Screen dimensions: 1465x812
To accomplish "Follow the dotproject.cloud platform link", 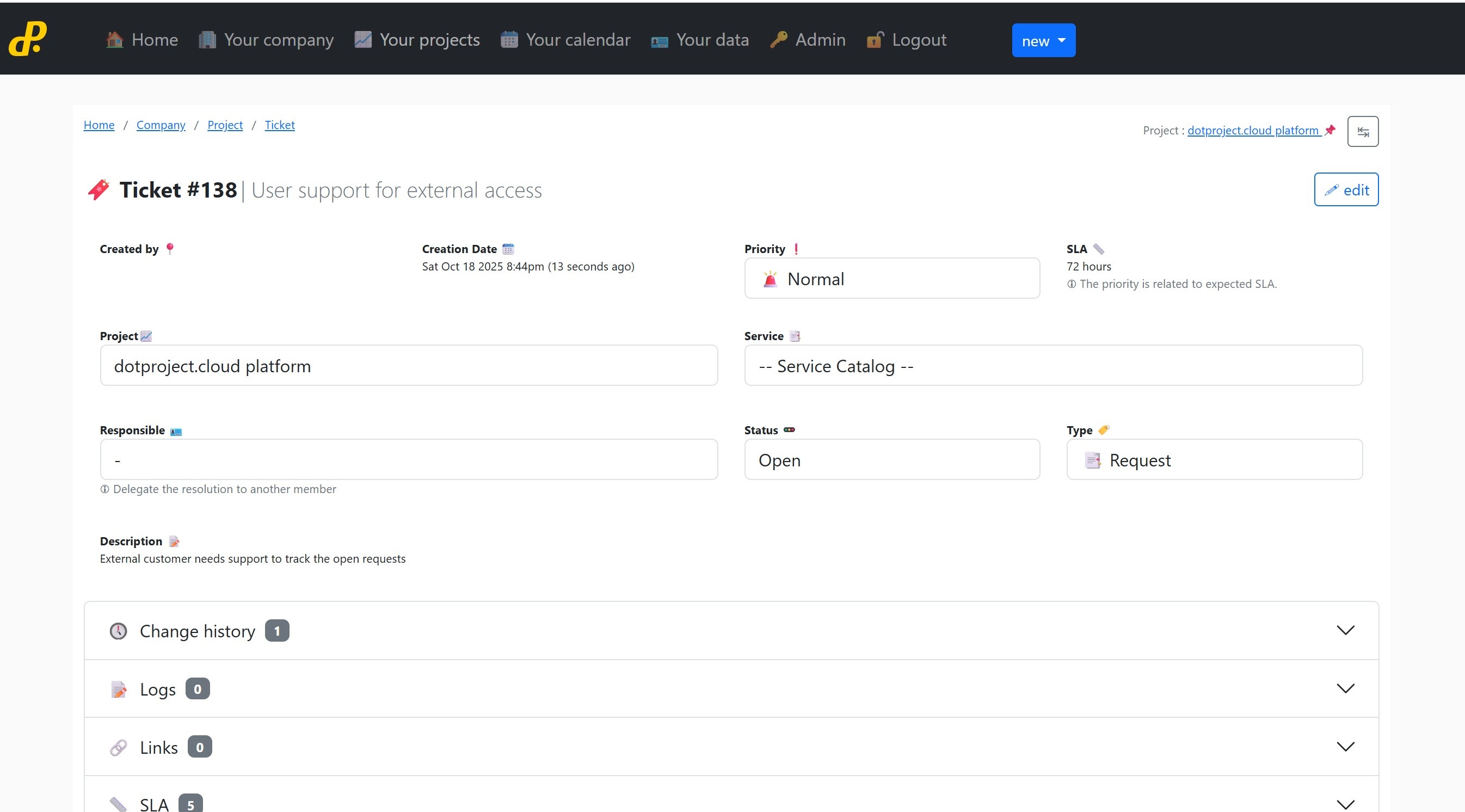I will coord(1252,130).
